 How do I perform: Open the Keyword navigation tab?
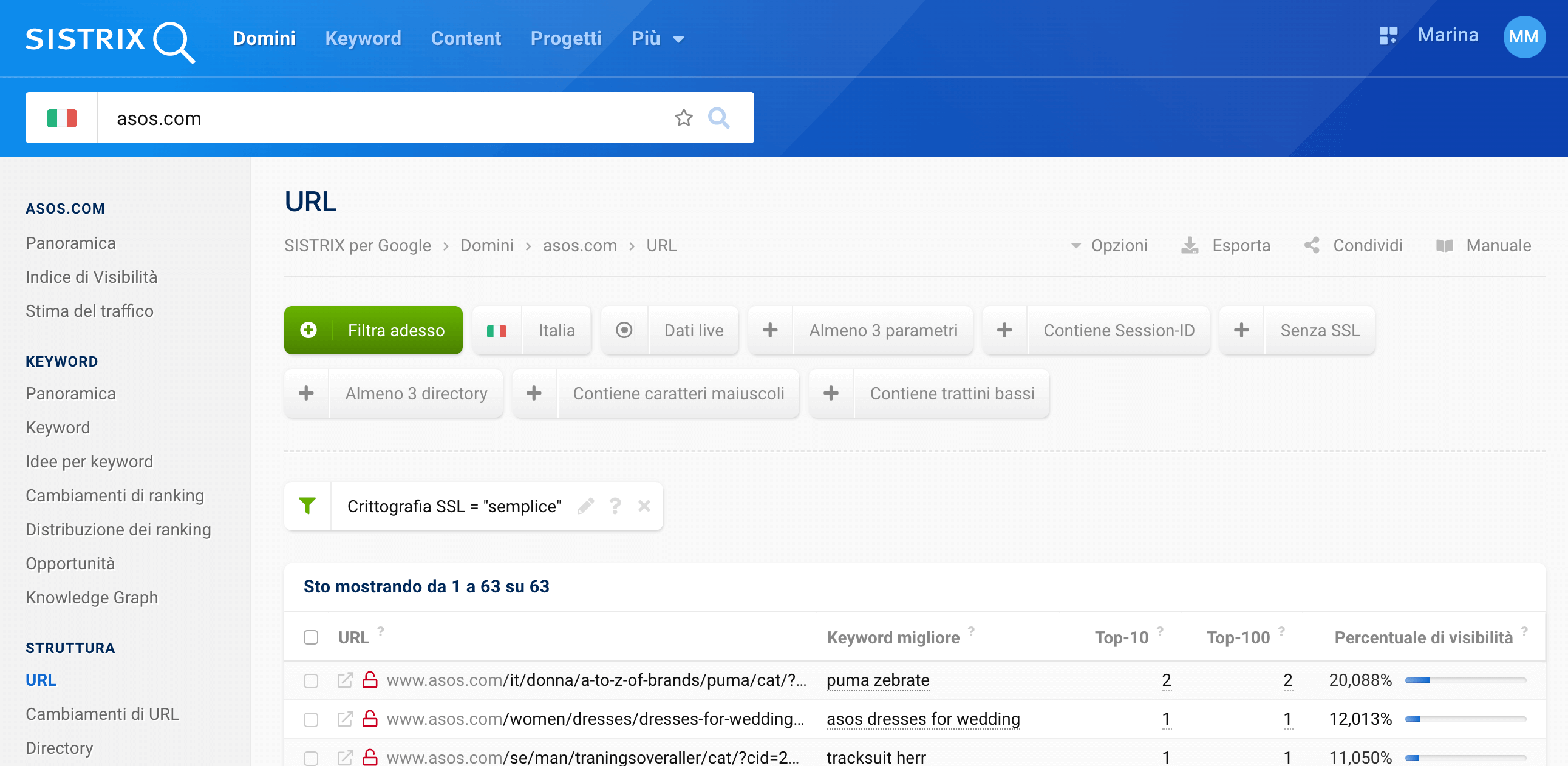[363, 38]
